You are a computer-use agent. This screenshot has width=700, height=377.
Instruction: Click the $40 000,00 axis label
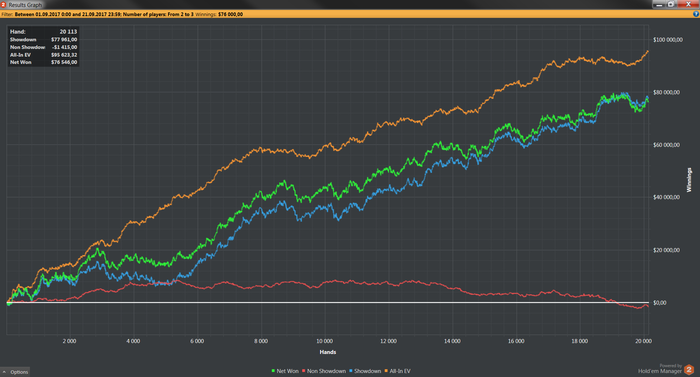[x=666, y=197]
